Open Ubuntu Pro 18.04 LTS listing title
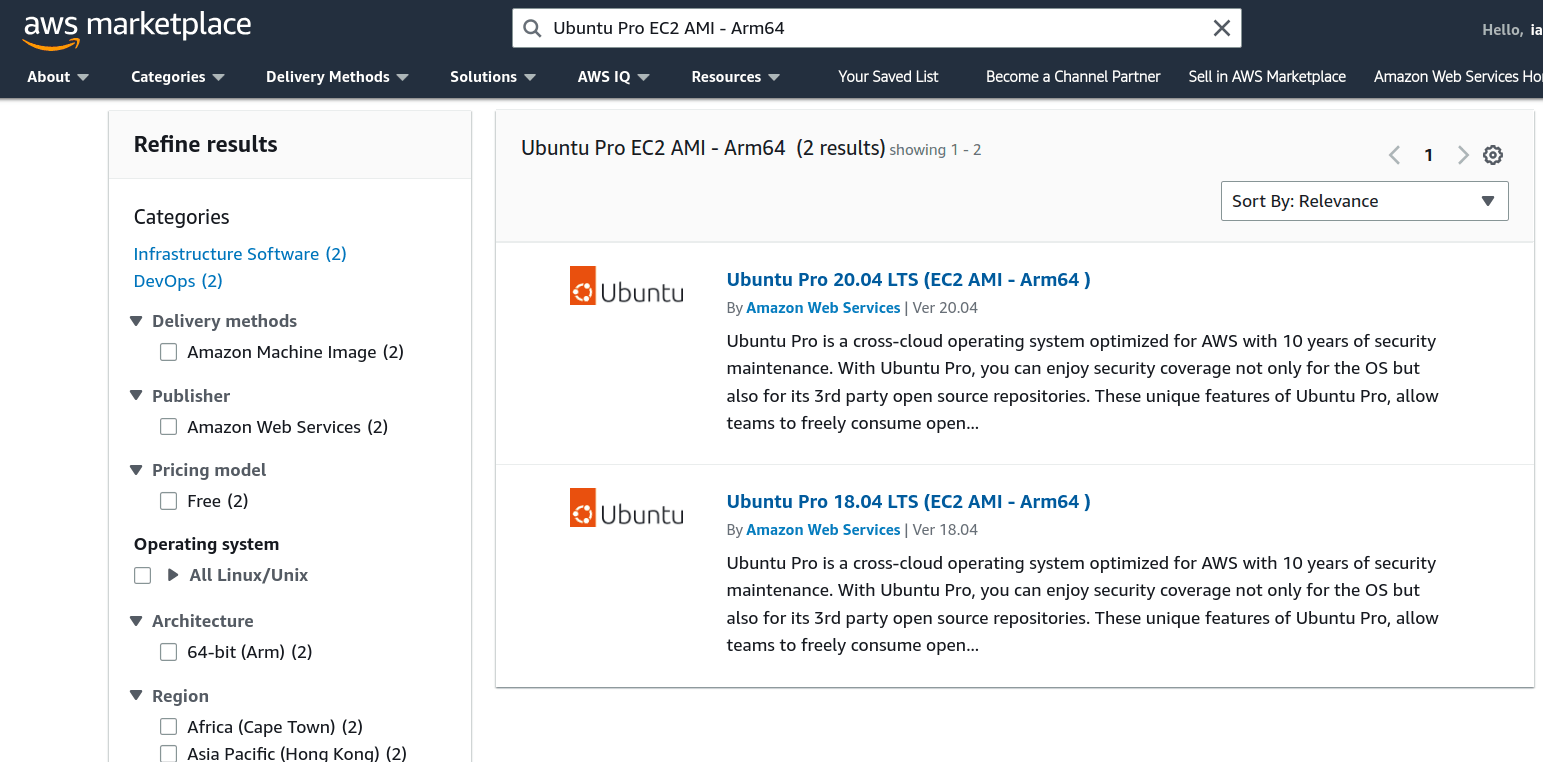This screenshot has width=1543, height=762. click(908, 502)
